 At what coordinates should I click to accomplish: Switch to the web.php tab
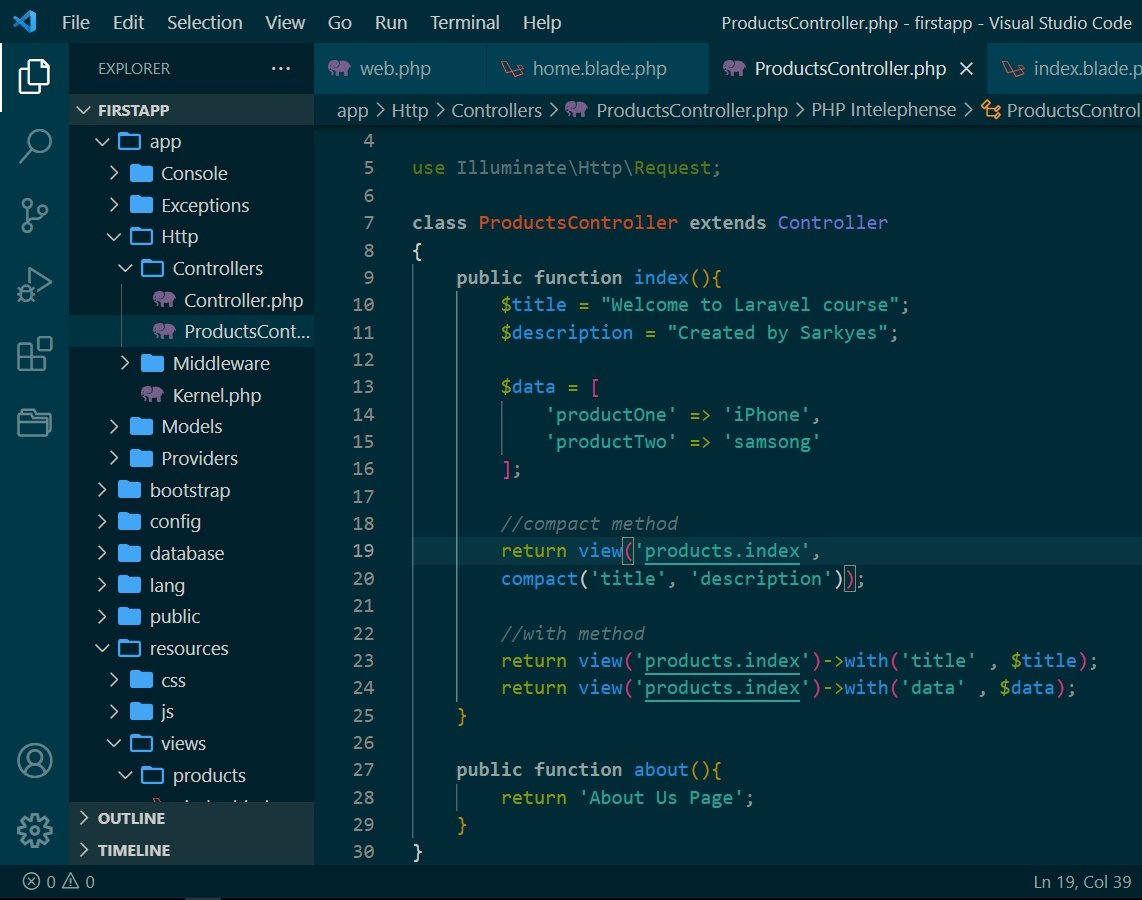(399, 68)
